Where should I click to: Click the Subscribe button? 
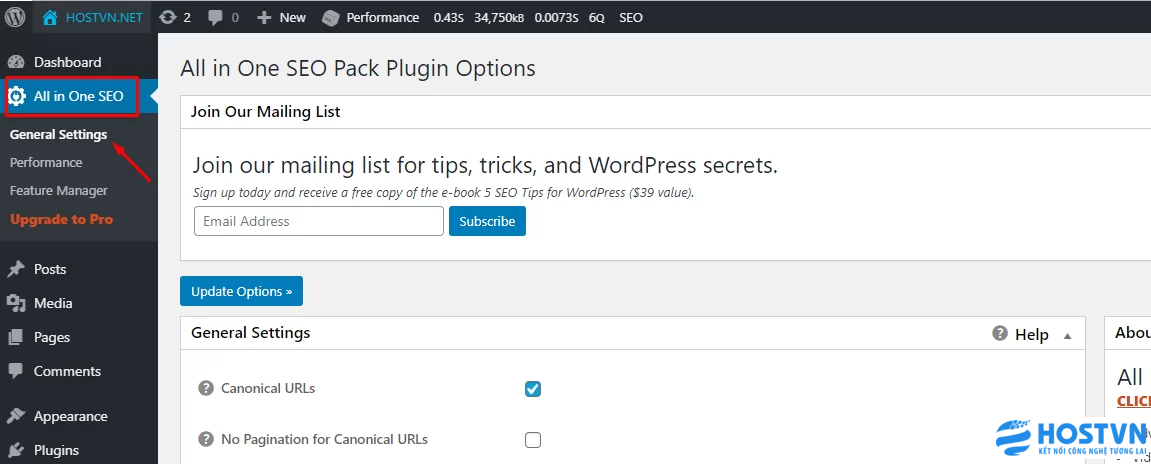(x=487, y=221)
